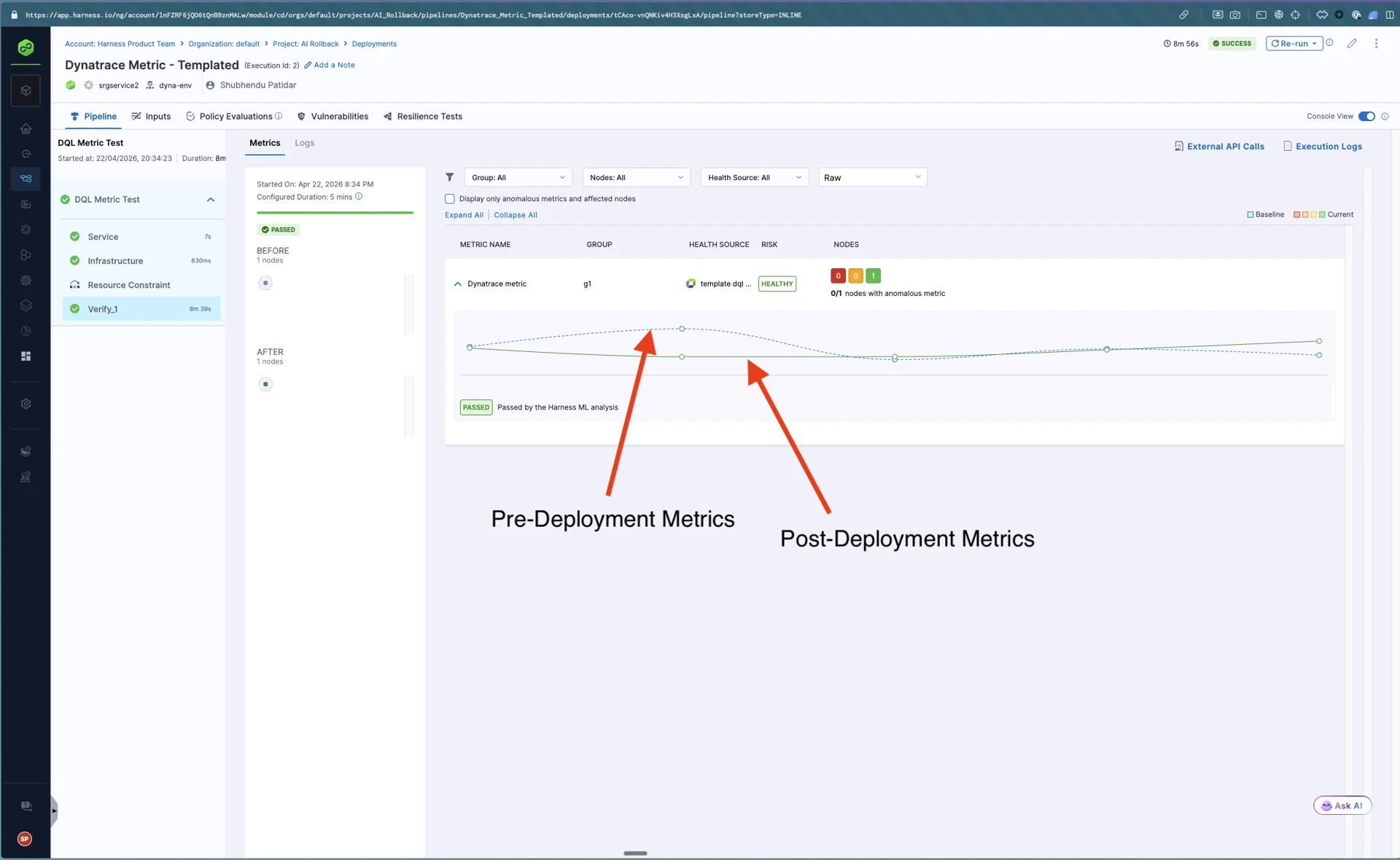This screenshot has height=860, width=1400.
Task: Click the browser camera screenshot icon
Action: pyautogui.click(x=1234, y=15)
